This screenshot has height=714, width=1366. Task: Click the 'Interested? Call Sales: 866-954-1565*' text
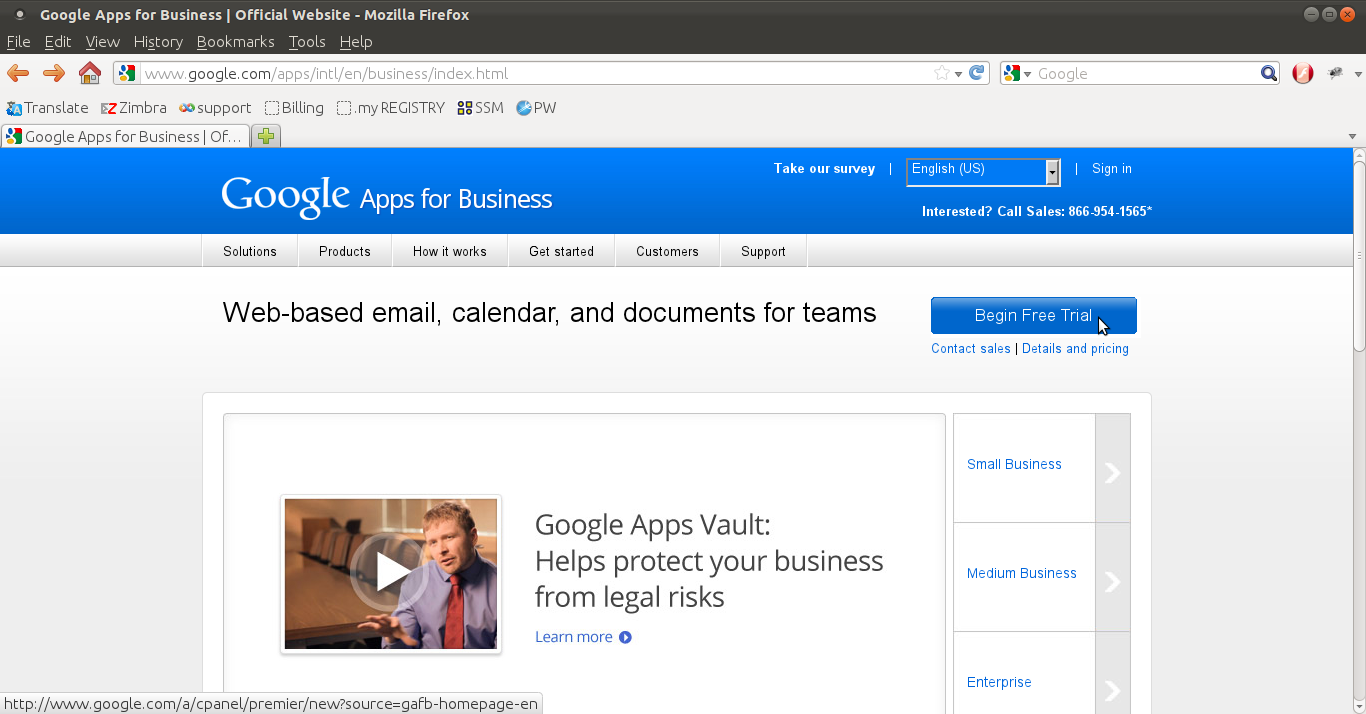(x=1037, y=212)
